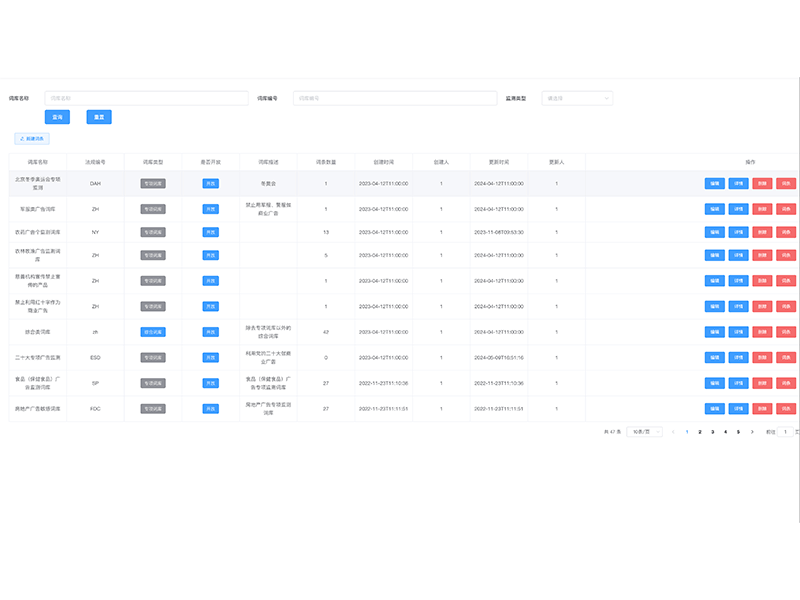The height and width of the screenshot is (600, 800).
Task: Toggle the 开放 status tag for DAH row
Action: pos(210,184)
